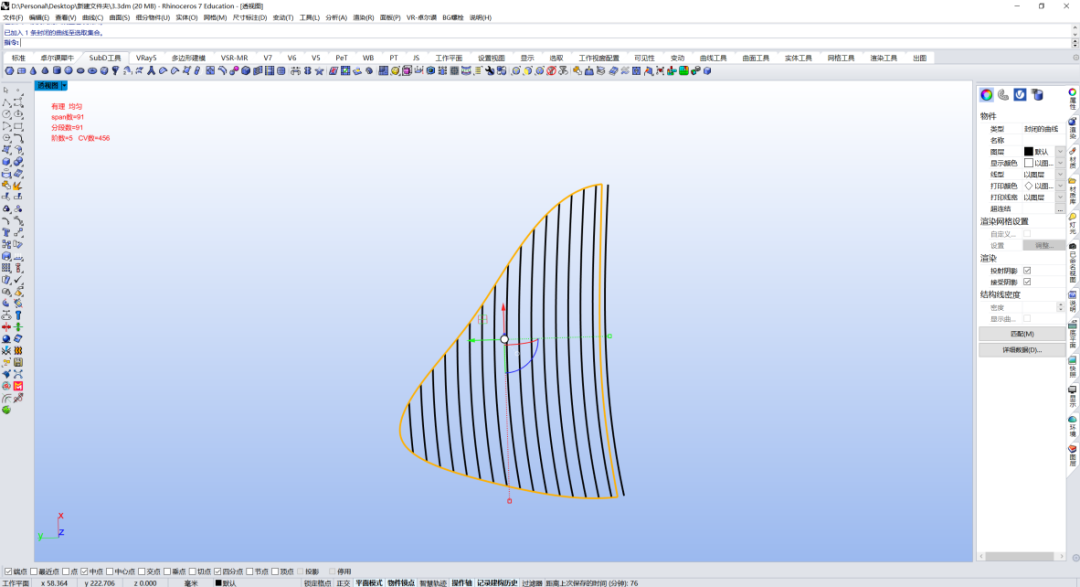Enable 中心点 object snap checkbox
This screenshot has height=587, width=1080.
point(110,572)
